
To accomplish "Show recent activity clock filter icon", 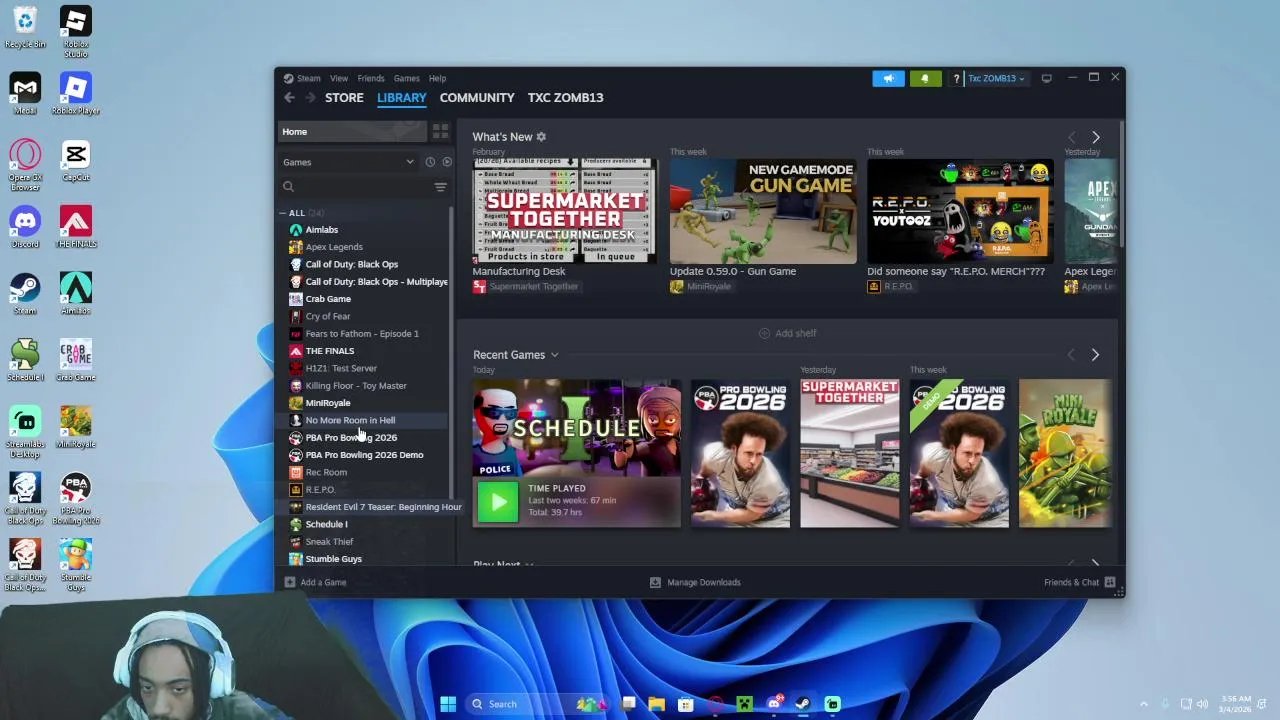I will [x=430, y=162].
